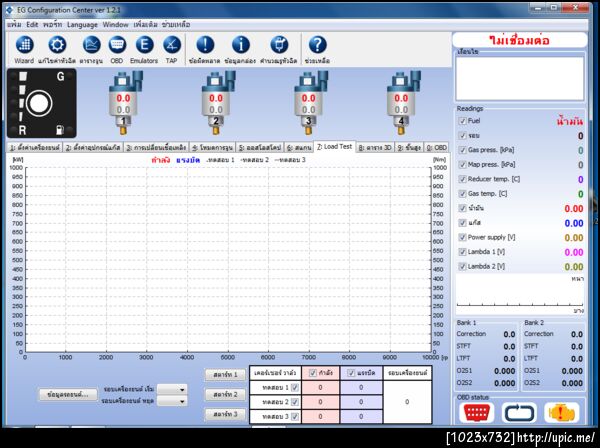Open the stop engine RPM dropdown
The height and width of the screenshot is (448, 600).
tap(172, 401)
